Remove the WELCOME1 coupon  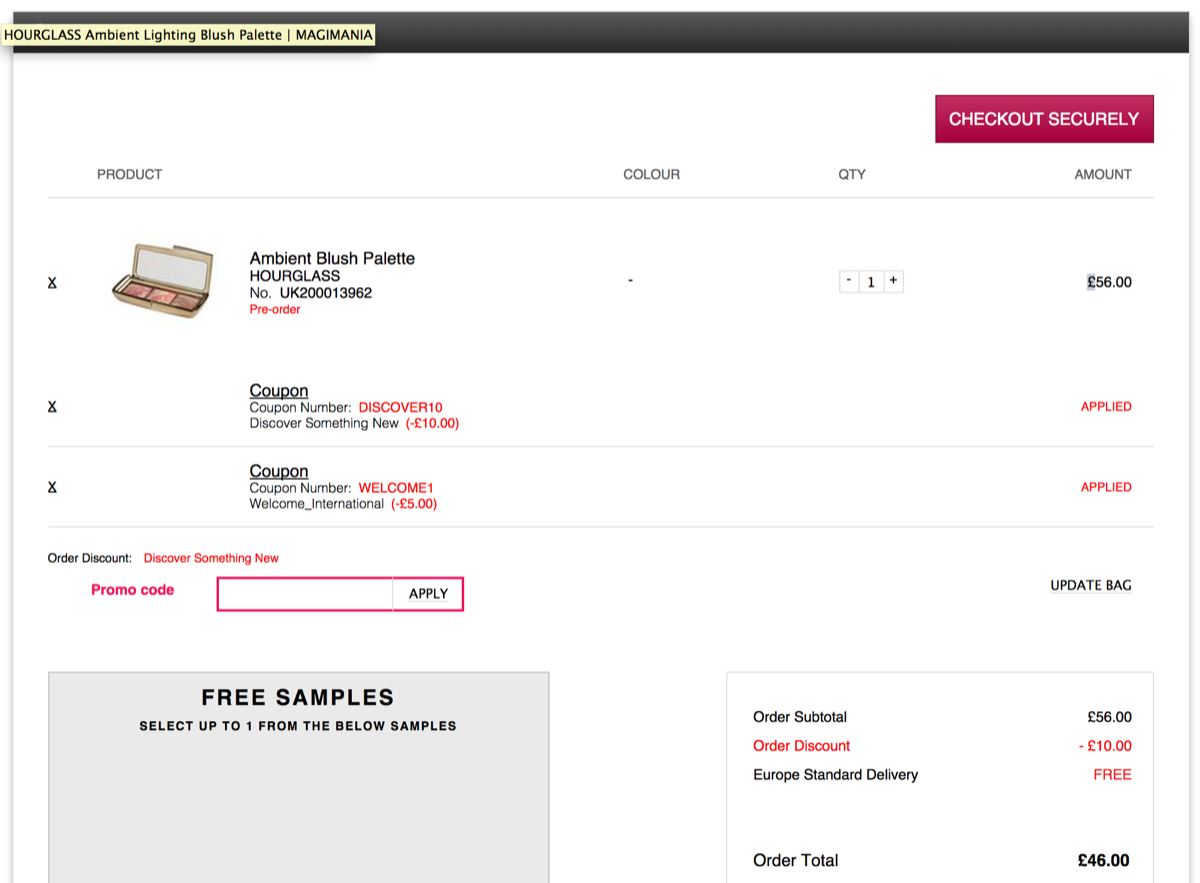(52, 487)
